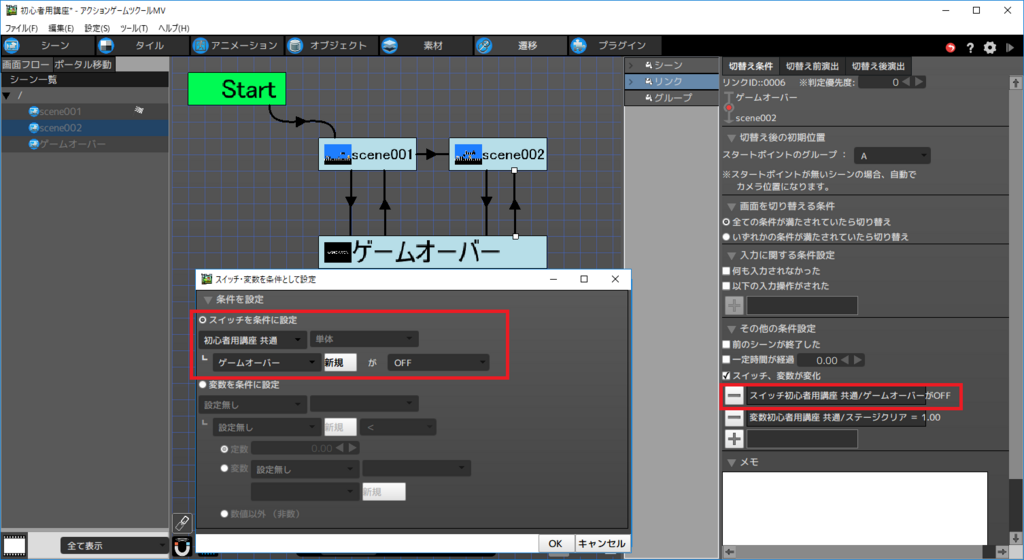Click 新規 button next to ゲームオーバー switch
Viewport: 1024px width, 560px height.
[340, 363]
